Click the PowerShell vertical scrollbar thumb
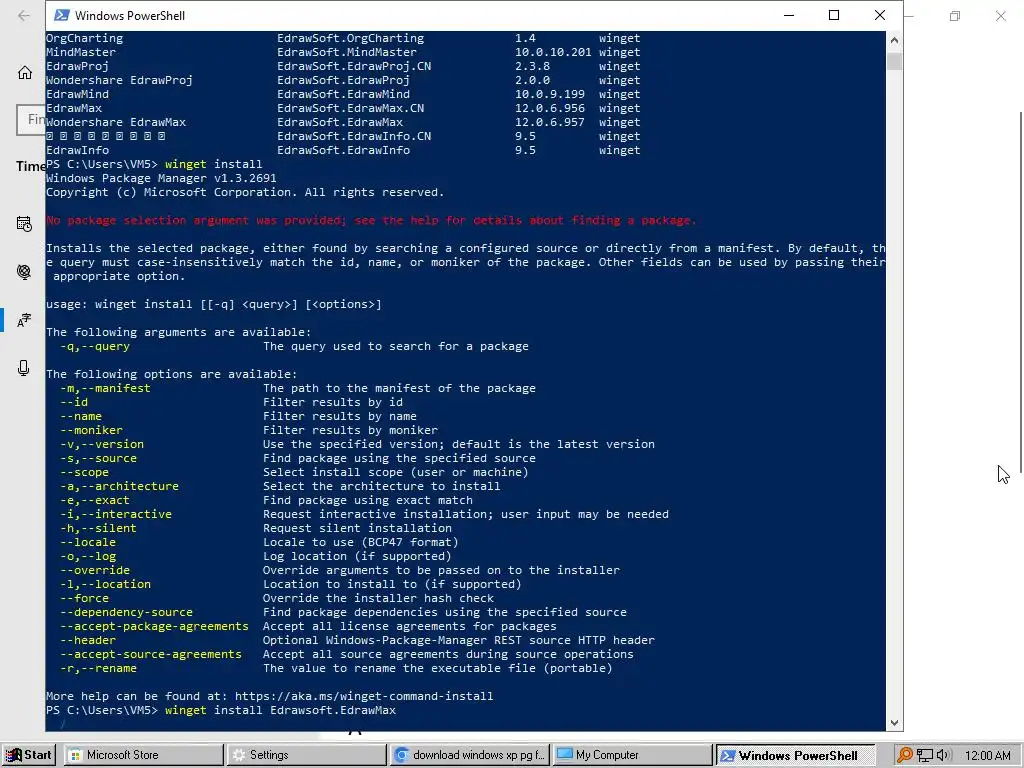Image resolution: width=1024 pixels, height=768 pixels. pyautogui.click(x=894, y=61)
